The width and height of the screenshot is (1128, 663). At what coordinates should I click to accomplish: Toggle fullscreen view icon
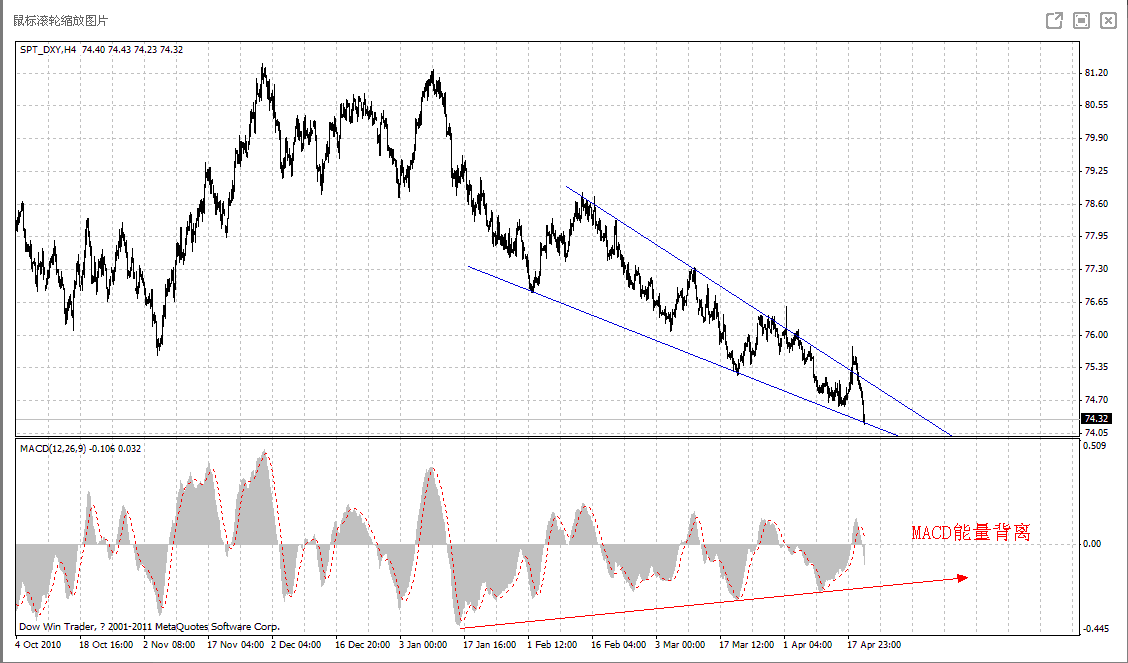(x=1081, y=20)
